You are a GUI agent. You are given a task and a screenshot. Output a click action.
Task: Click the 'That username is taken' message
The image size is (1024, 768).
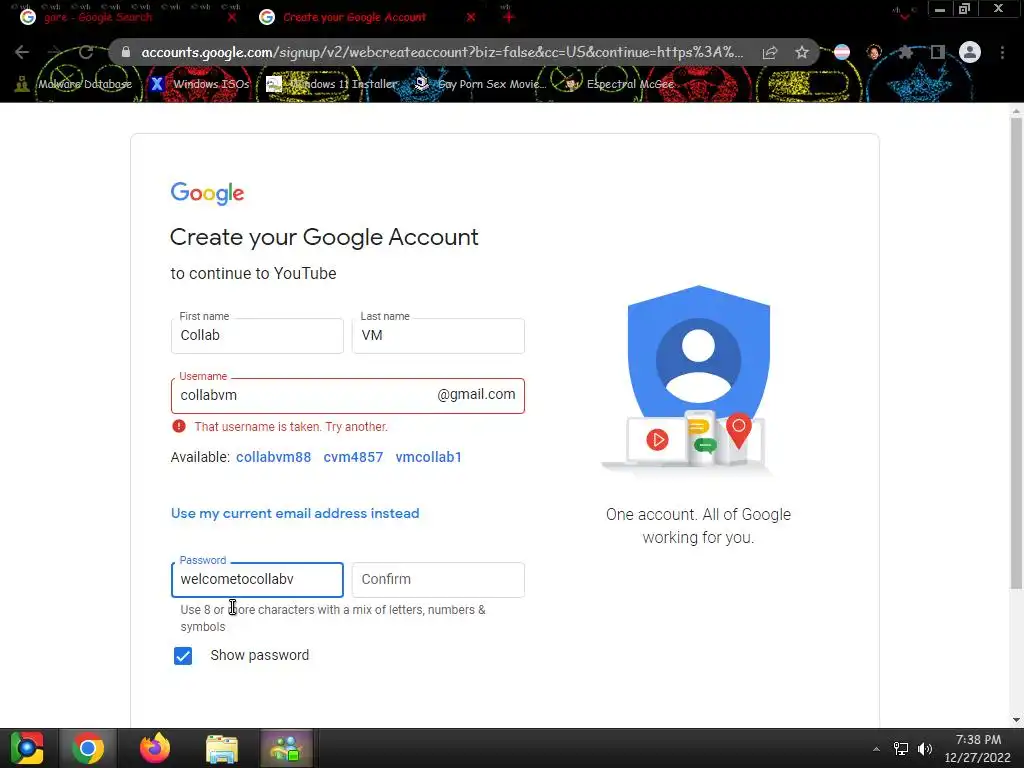coord(291,427)
